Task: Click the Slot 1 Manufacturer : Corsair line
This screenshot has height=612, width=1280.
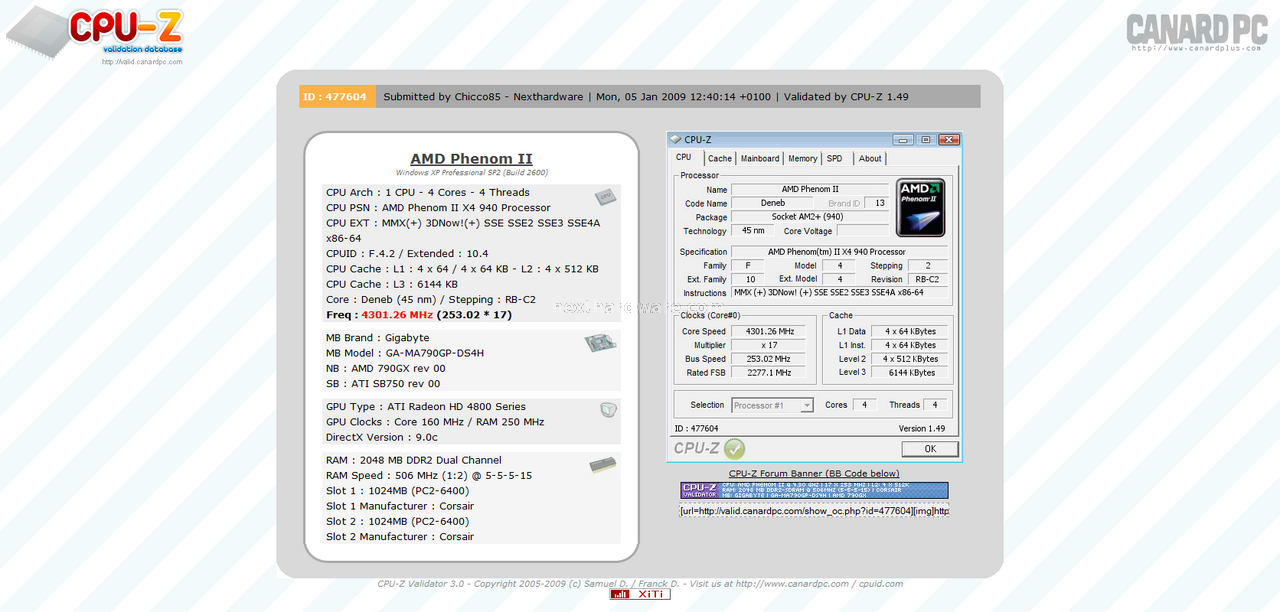Action: pos(400,506)
